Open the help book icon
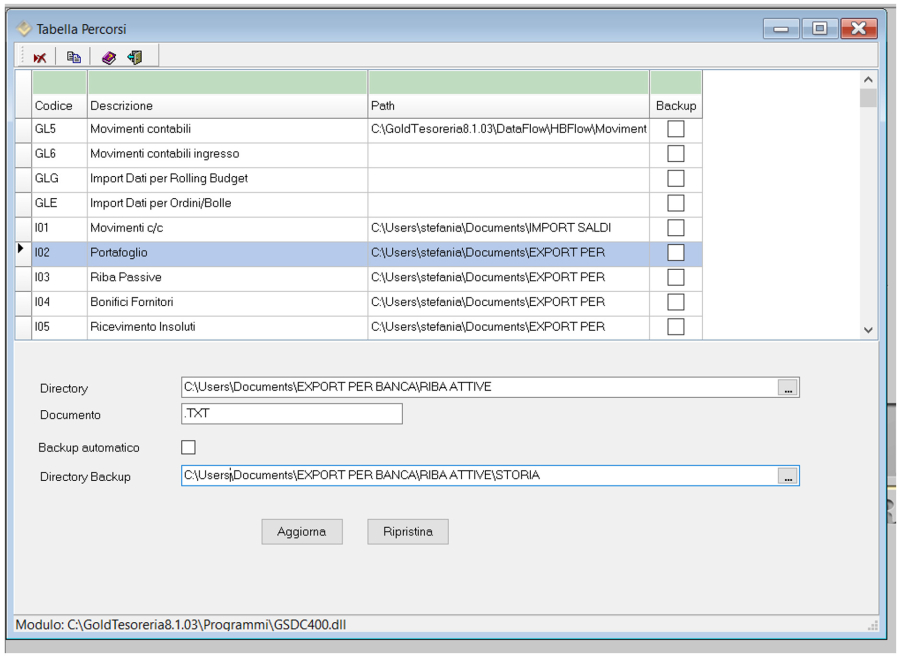The width and height of the screenshot is (900, 657). (x=109, y=58)
